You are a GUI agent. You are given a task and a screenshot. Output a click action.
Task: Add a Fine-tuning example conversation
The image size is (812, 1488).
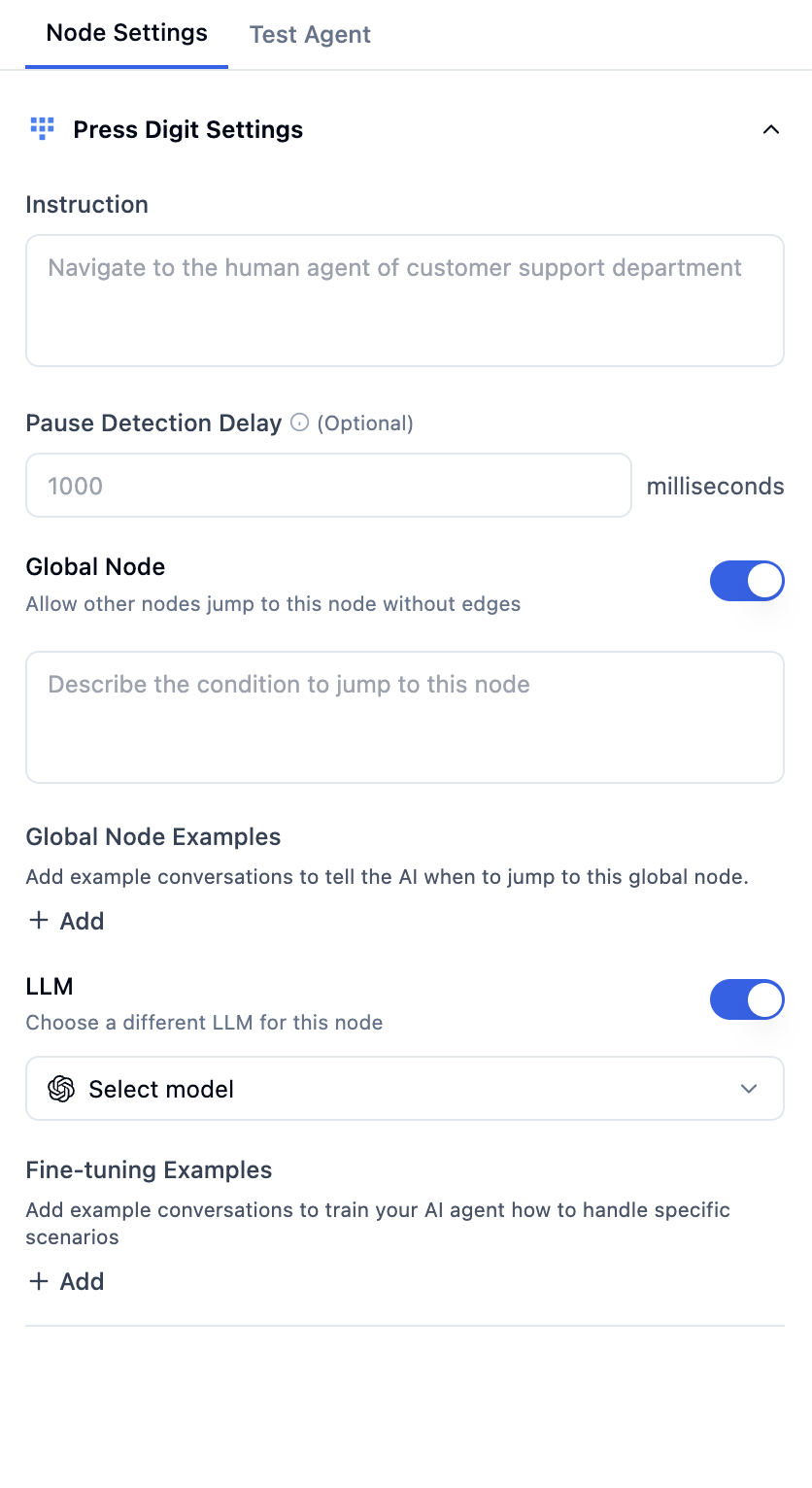[64, 1280]
